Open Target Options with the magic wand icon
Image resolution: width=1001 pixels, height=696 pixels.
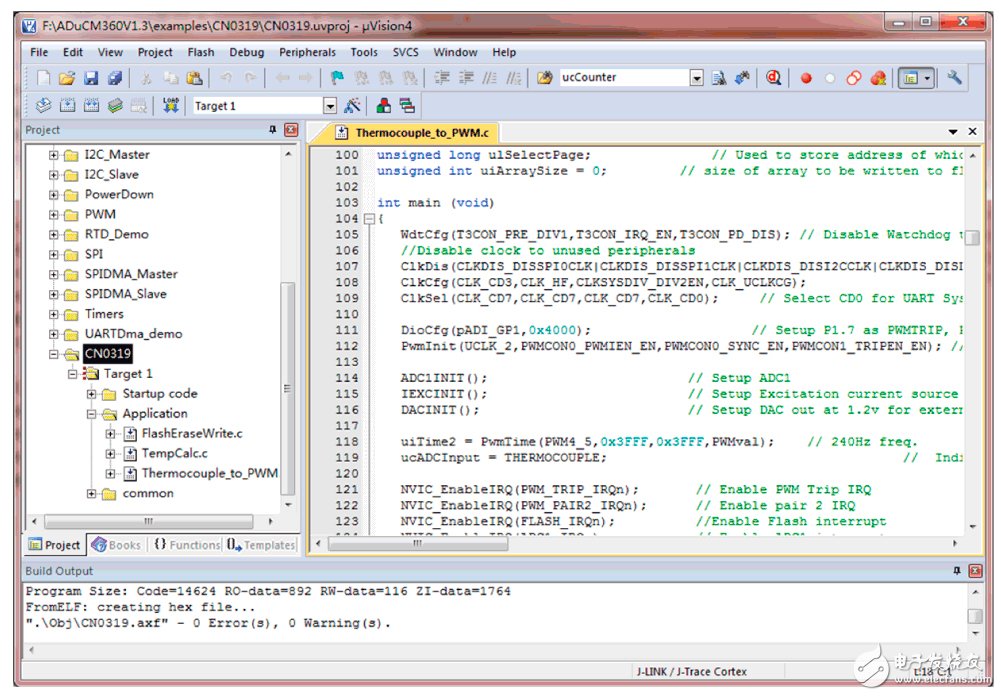point(352,105)
